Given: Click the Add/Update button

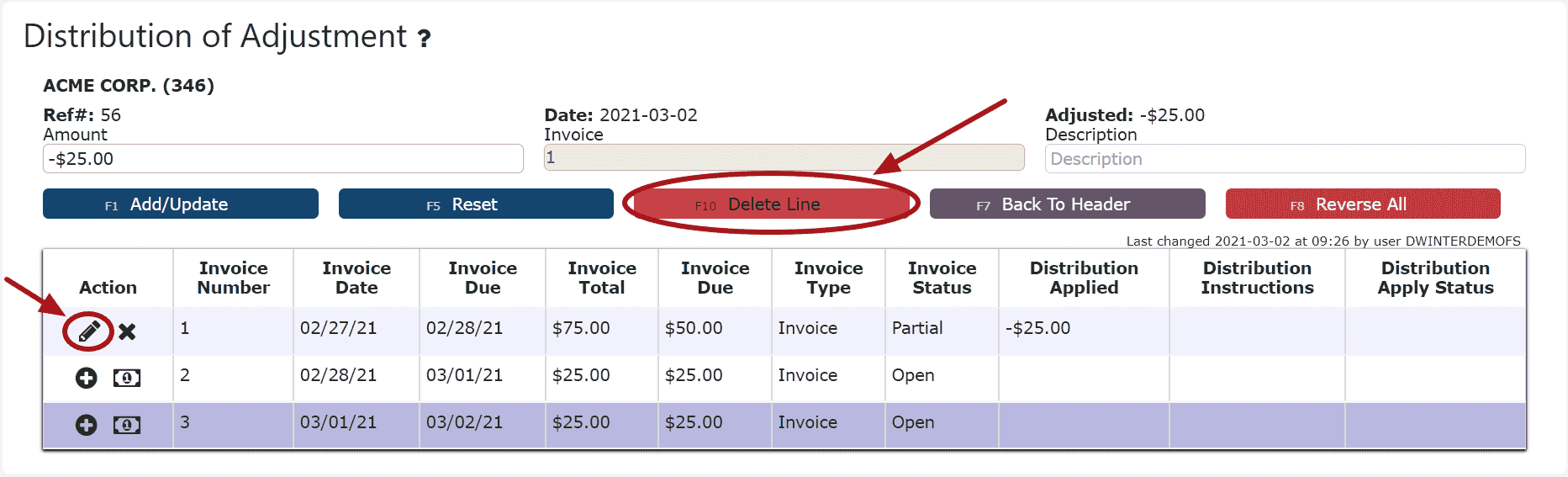Looking at the screenshot, I should tap(181, 204).
